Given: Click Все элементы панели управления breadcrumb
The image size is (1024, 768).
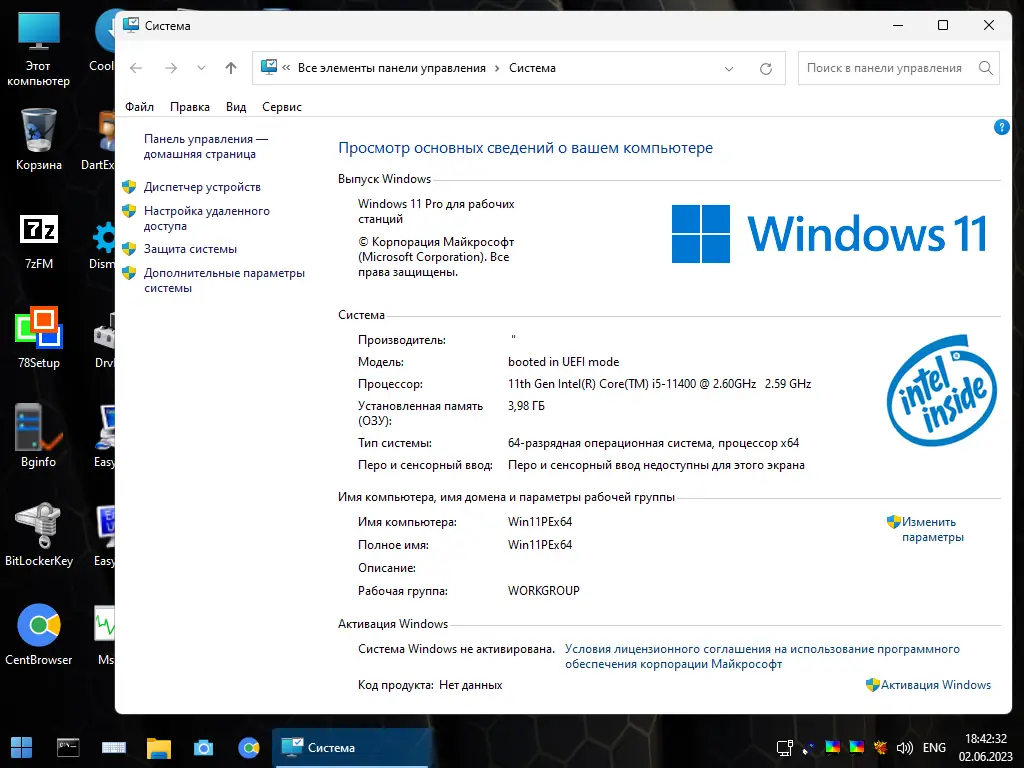Looking at the screenshot, I should point(392,68).
